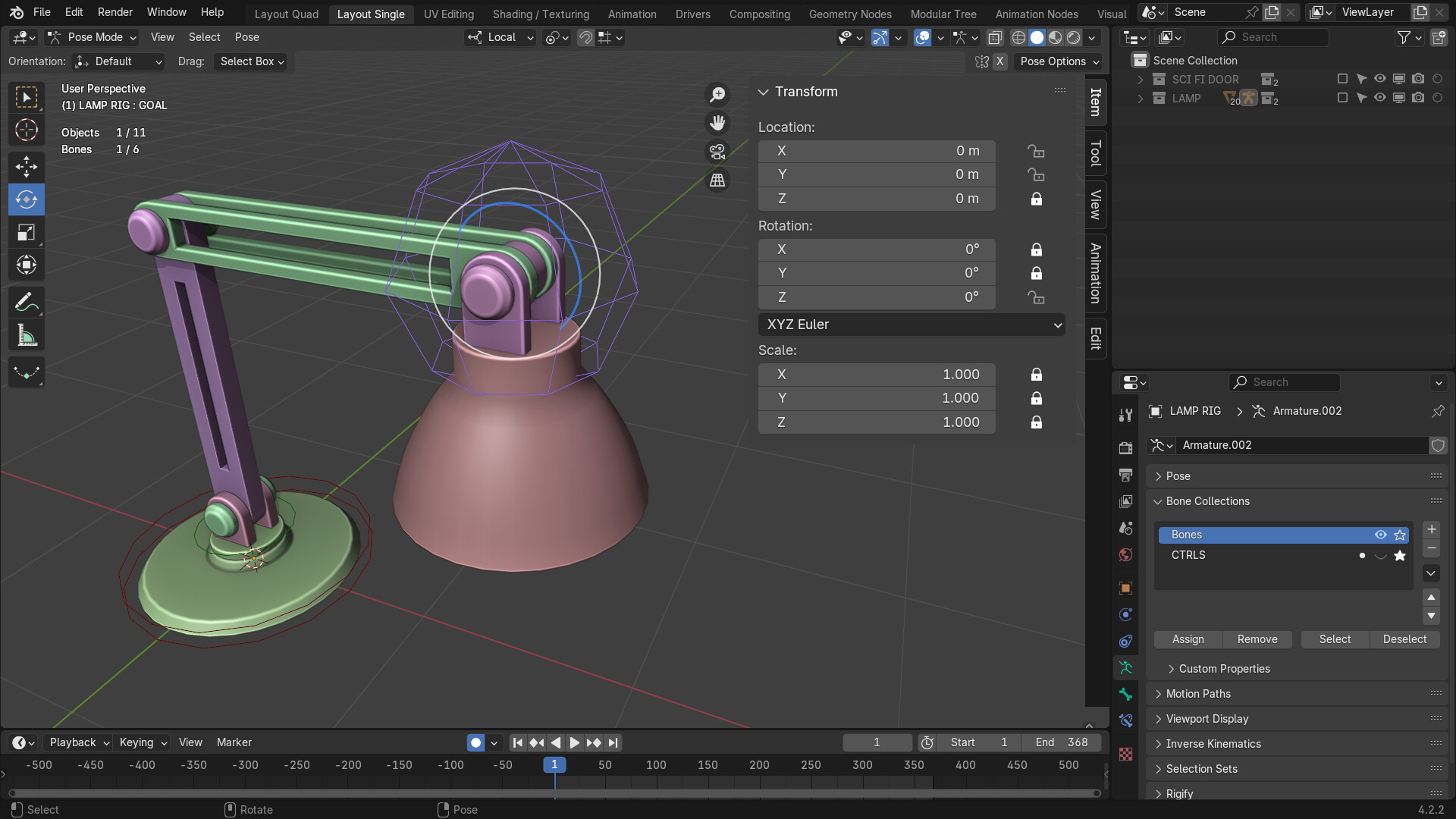Expand Motion Paths panel
The width and height of the screenshot is (1456, 819).
pos(1198,694)
